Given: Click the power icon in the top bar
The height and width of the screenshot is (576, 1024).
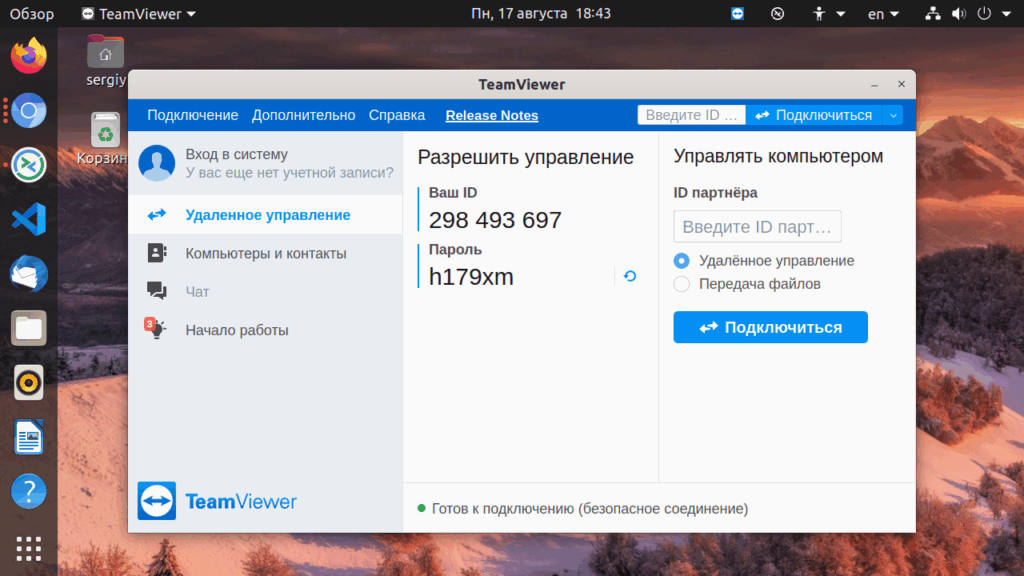Looking at the screenshot, I should coord(984,14).
